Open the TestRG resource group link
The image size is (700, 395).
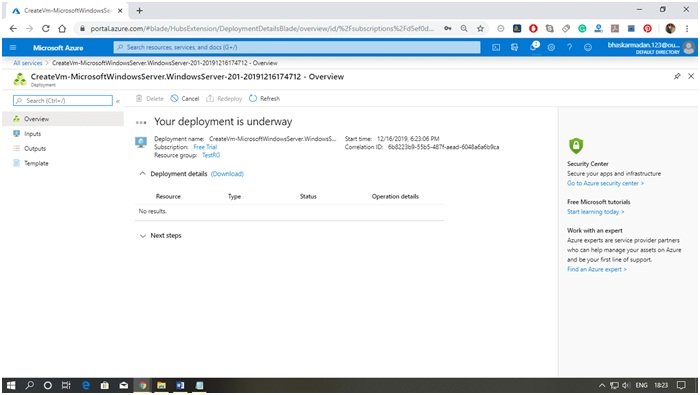pos(211,155)
